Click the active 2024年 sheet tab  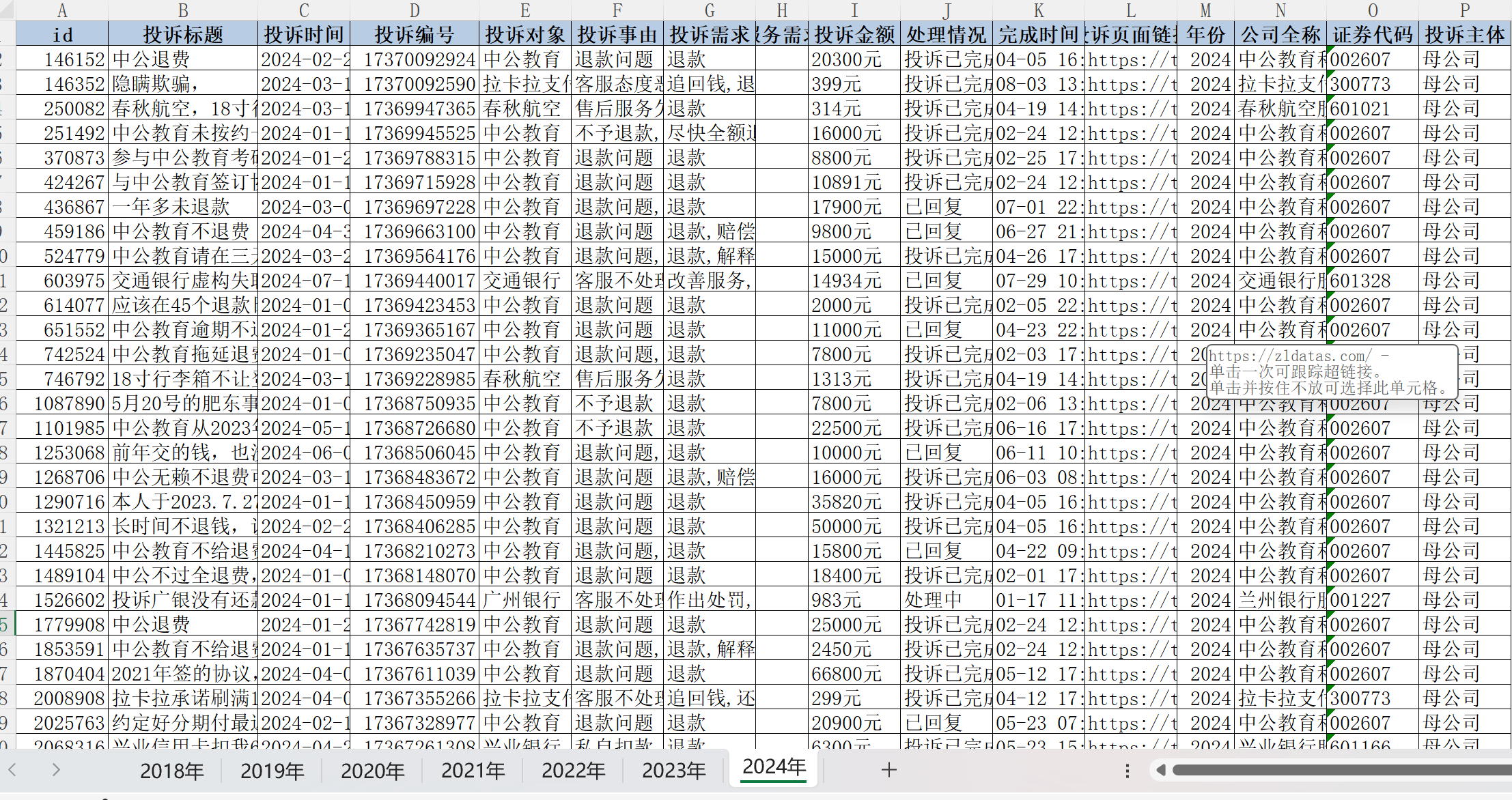click(774, 767)
